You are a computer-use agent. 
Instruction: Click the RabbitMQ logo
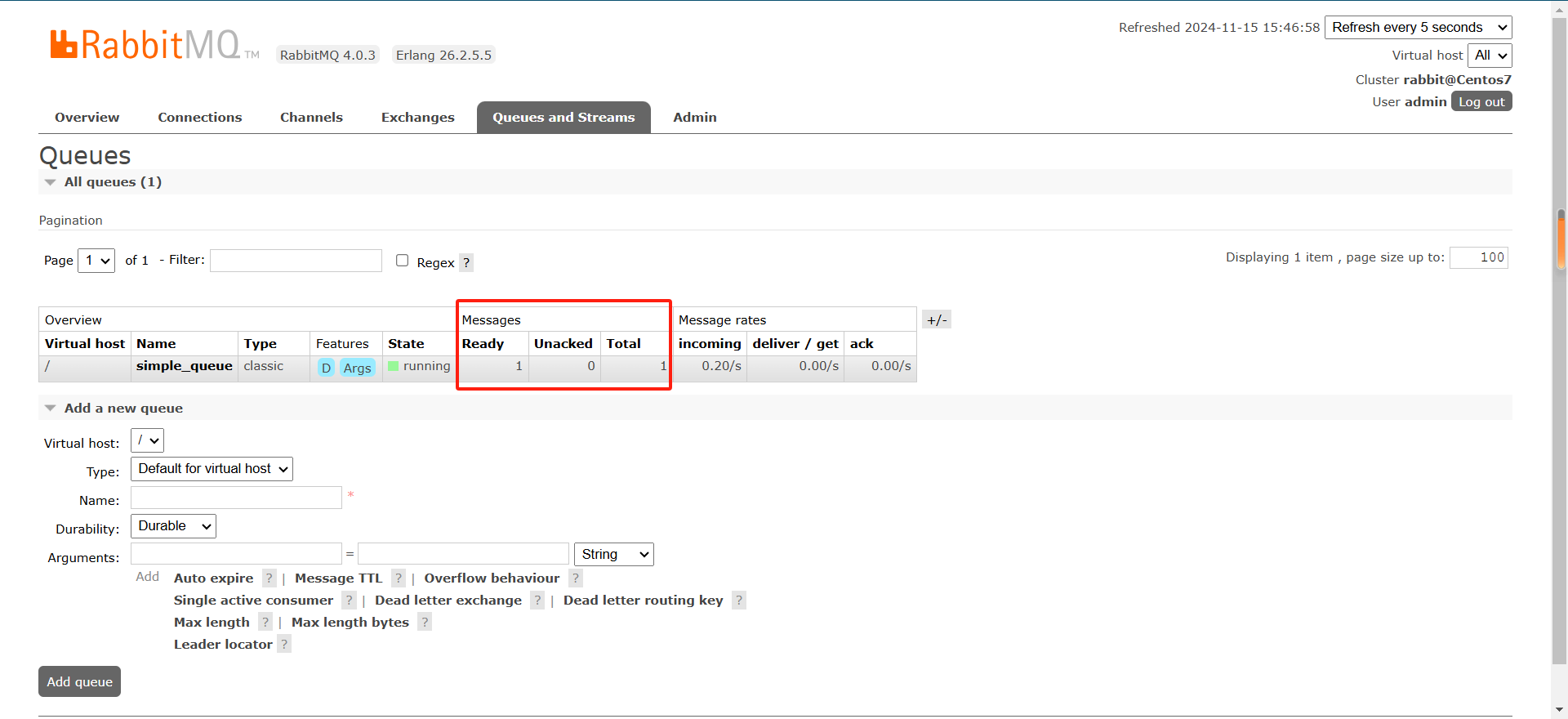click(x=154, y=45)
